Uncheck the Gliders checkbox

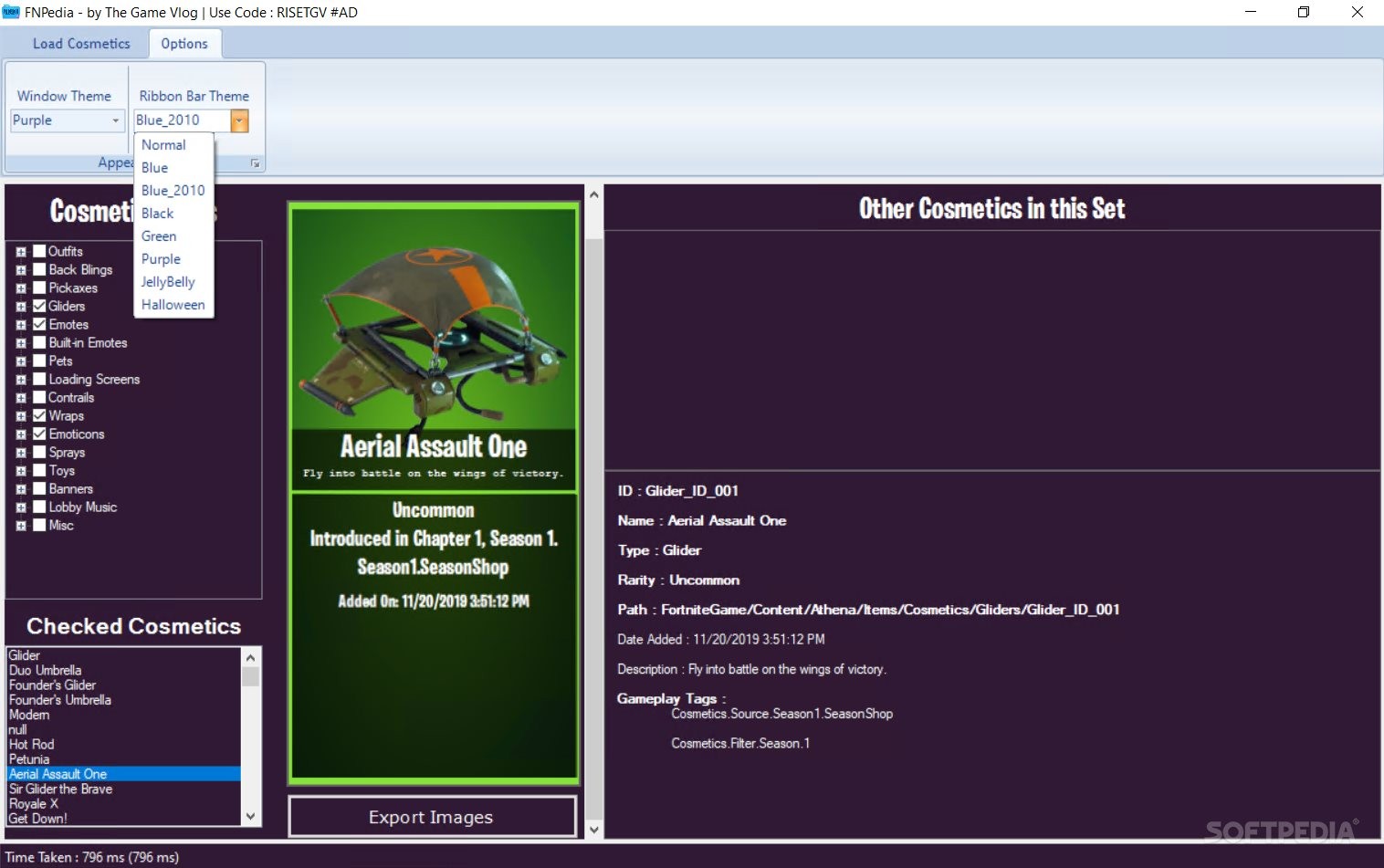[x=39, y=306]
